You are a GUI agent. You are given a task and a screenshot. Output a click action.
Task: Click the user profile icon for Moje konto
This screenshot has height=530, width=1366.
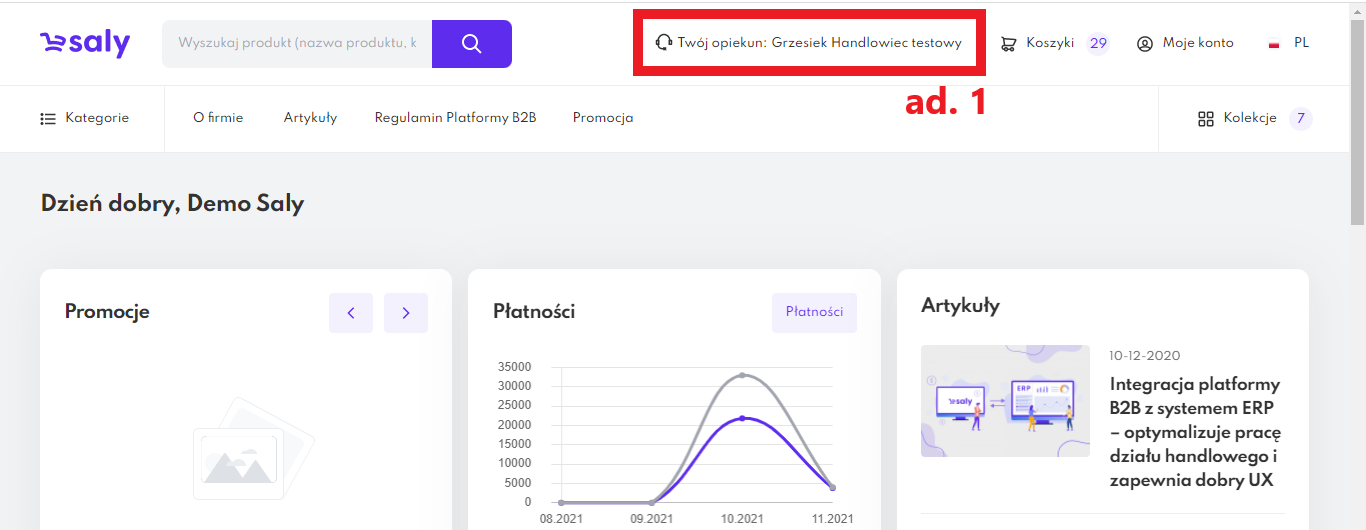coord(1145,44)
